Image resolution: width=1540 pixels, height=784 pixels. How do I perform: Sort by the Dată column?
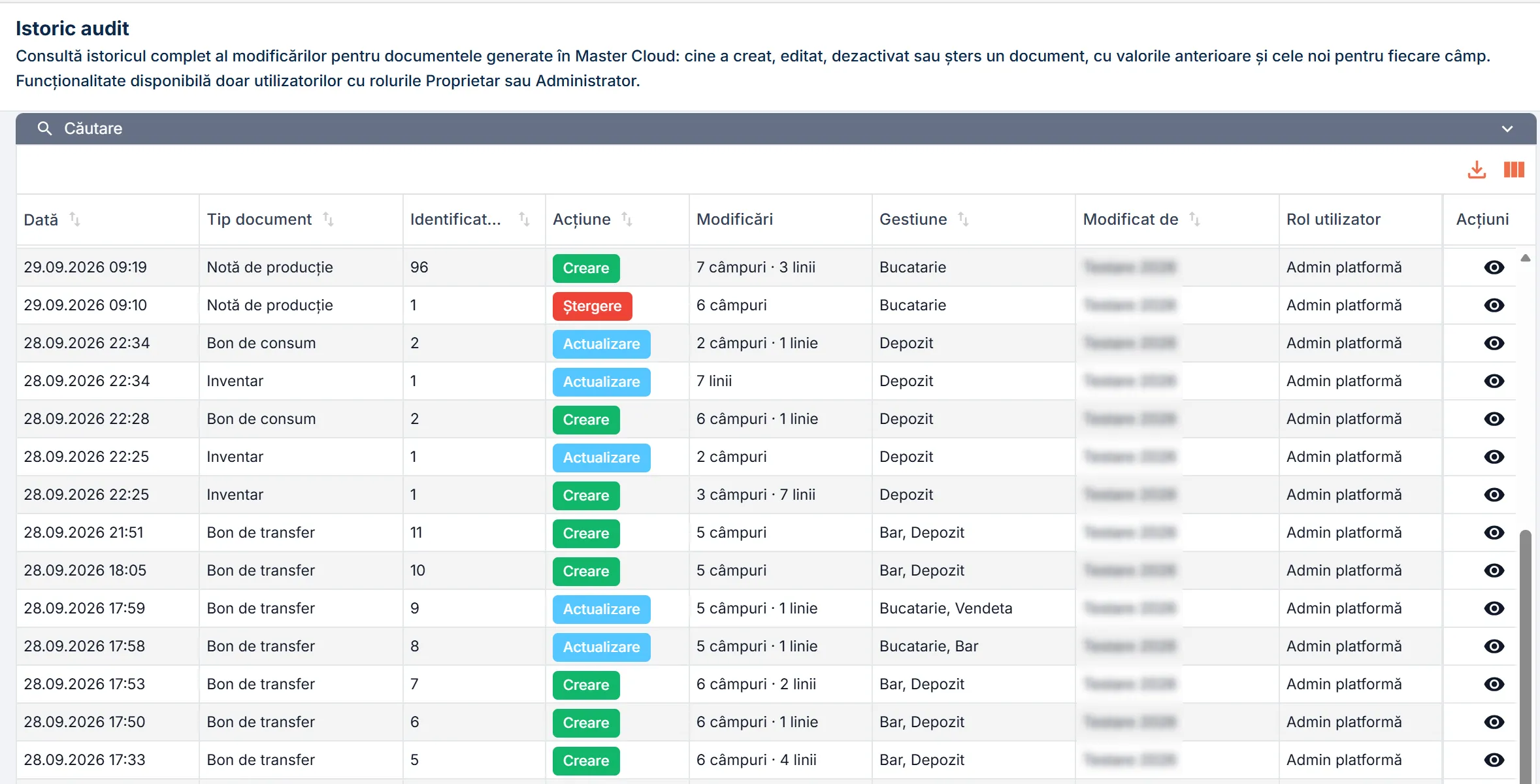pos(74,220)
